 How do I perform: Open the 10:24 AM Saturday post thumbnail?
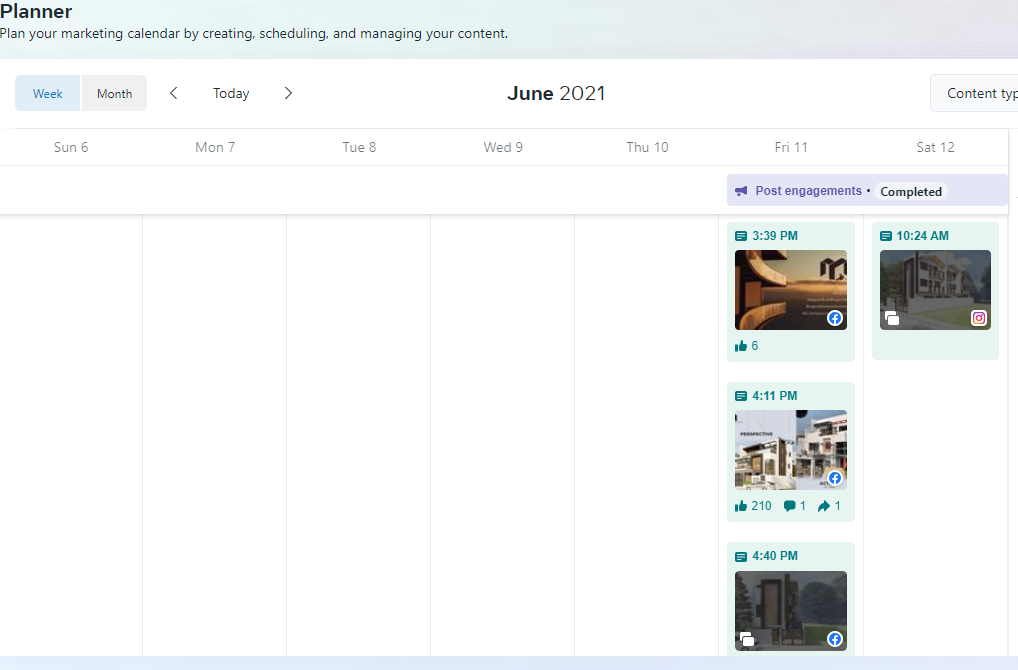pyautogui.click(x=935, y=289)
